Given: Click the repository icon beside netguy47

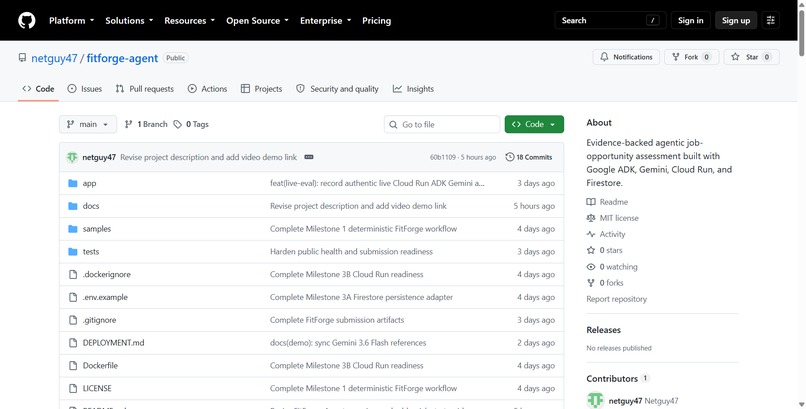Looking at the screenshot, I should 22,58.
